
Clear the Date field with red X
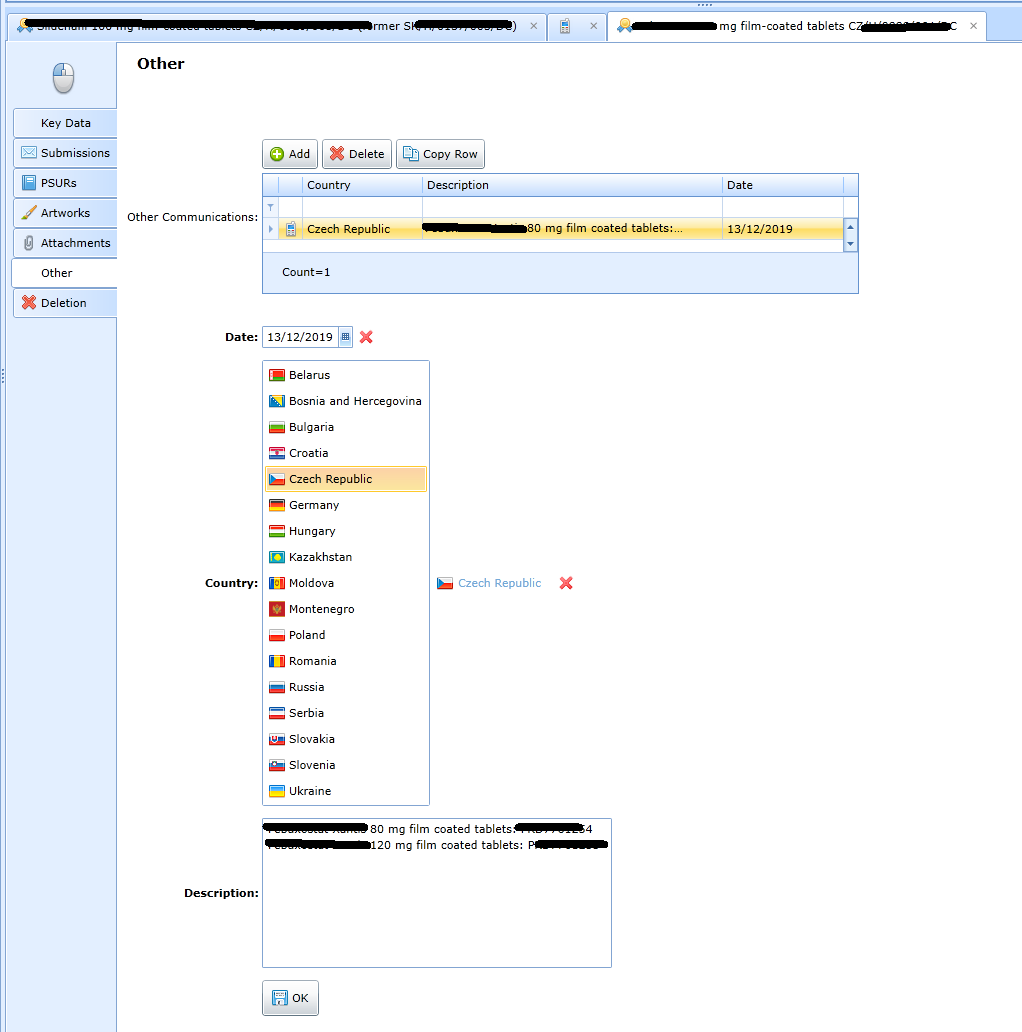point(366,337)
